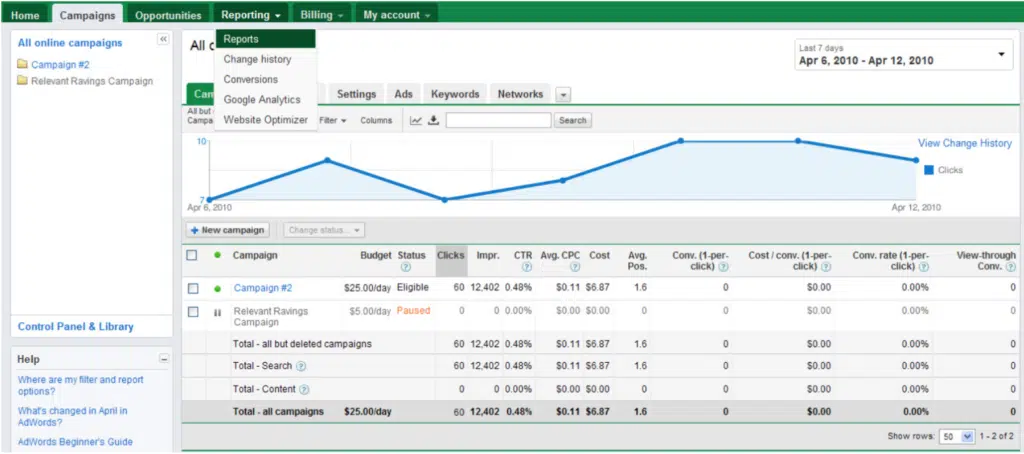This screenshot has width=1024, height=454.
Task: Click the graph toggle chart icon
Action: click(415, 120)
